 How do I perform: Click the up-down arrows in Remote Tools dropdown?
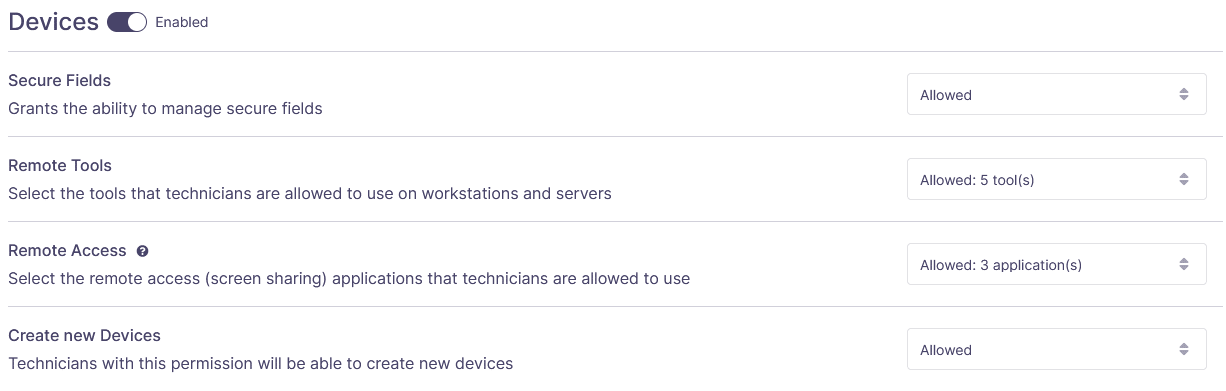tap(1184, 179)
